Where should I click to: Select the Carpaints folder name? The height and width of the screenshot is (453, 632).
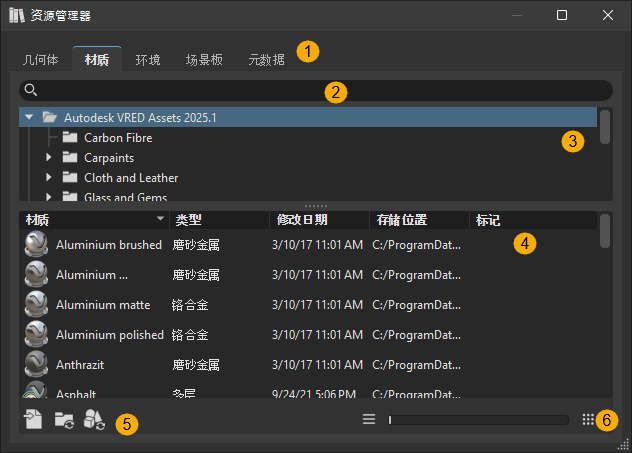109,158
